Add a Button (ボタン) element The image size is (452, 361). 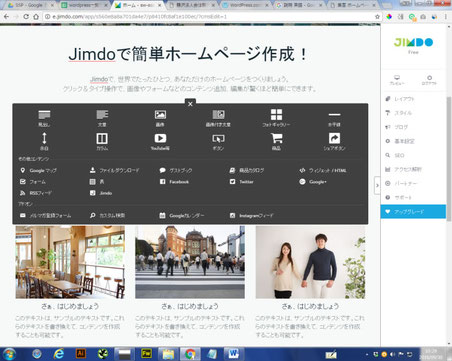click(218, 142)
